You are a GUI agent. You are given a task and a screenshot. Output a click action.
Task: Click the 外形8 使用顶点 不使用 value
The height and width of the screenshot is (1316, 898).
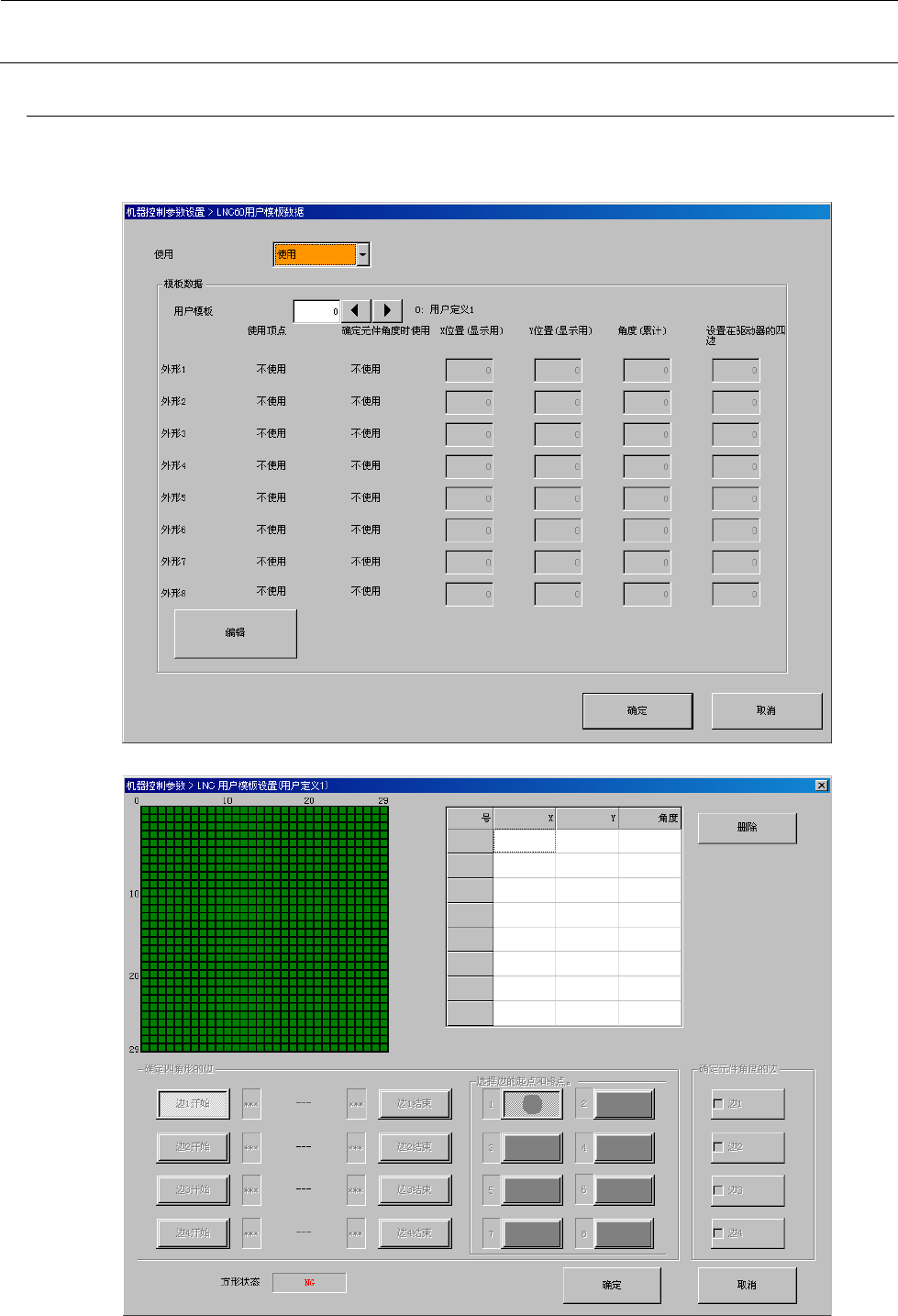click(272, 591)
